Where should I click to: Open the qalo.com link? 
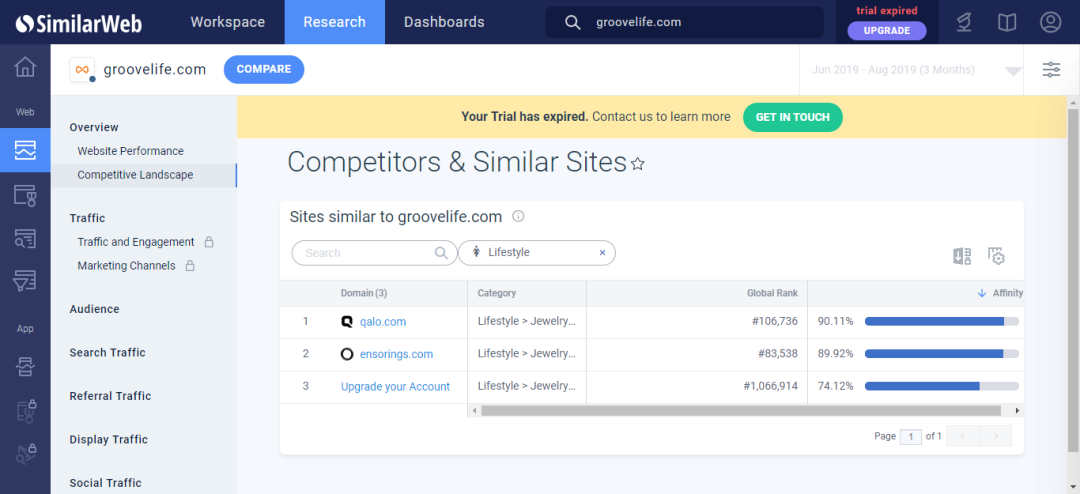click(x=383, y=322)
